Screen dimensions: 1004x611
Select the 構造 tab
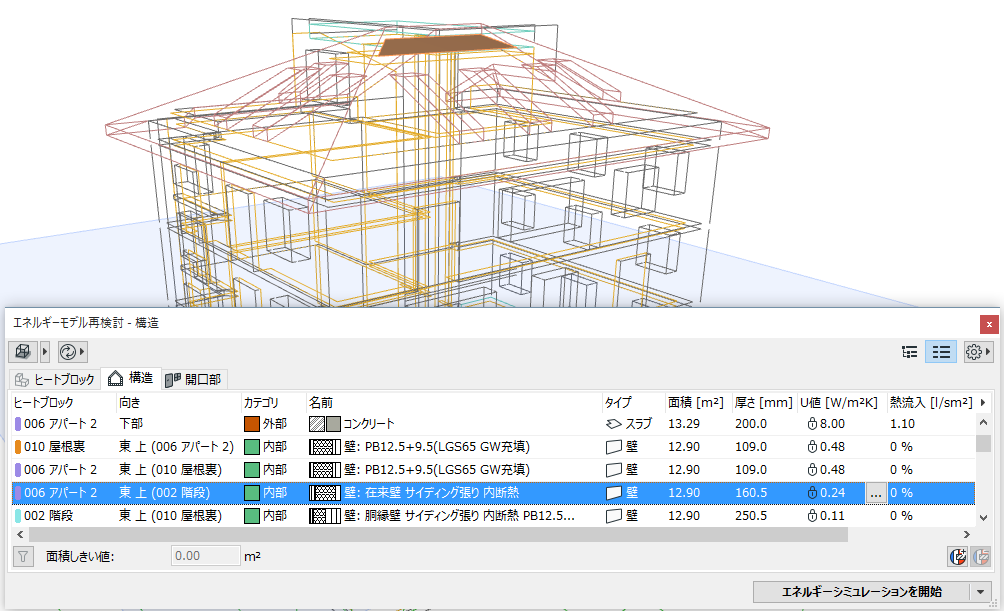click(x=131, y=378)
